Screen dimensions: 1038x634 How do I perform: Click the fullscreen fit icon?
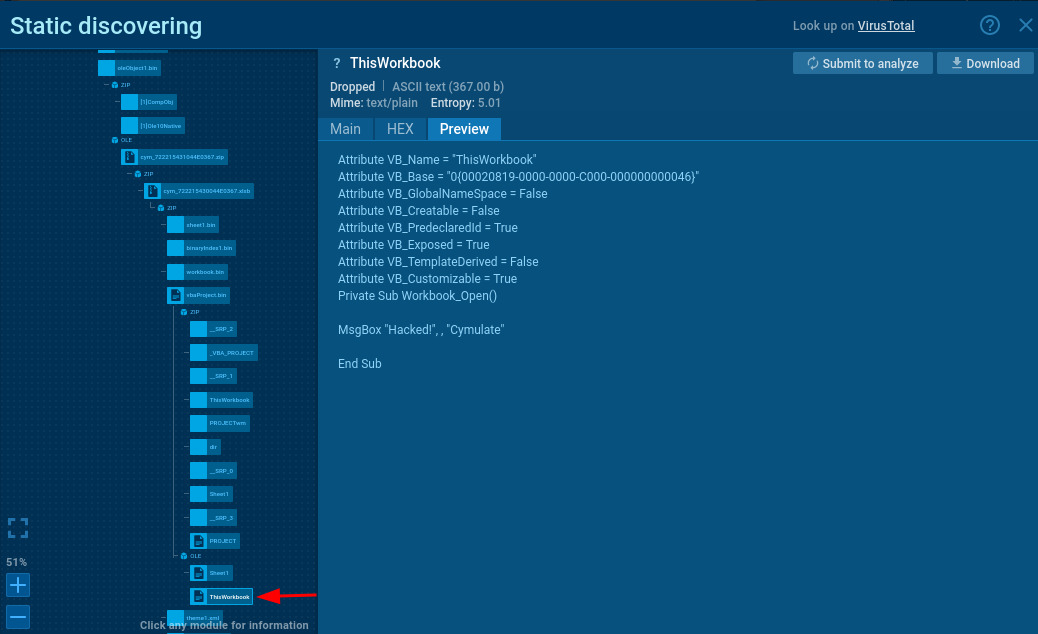[18, 528]
